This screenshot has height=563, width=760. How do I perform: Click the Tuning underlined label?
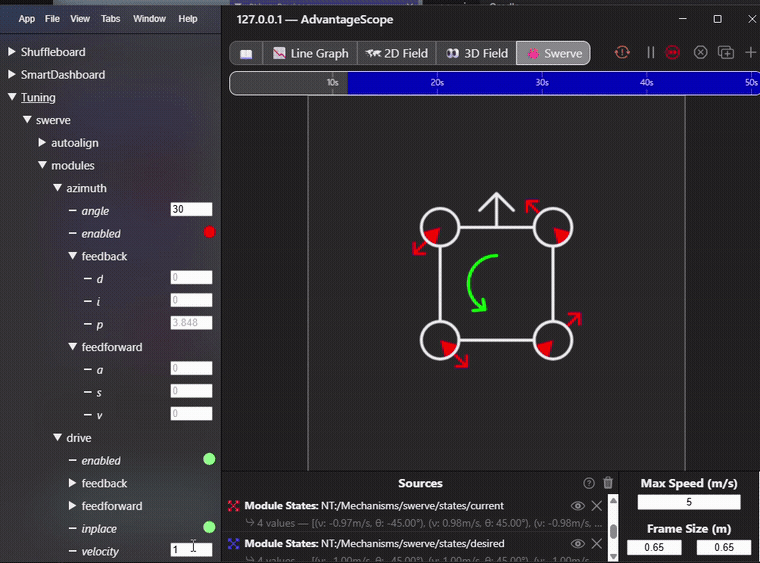tap(38, 97)
